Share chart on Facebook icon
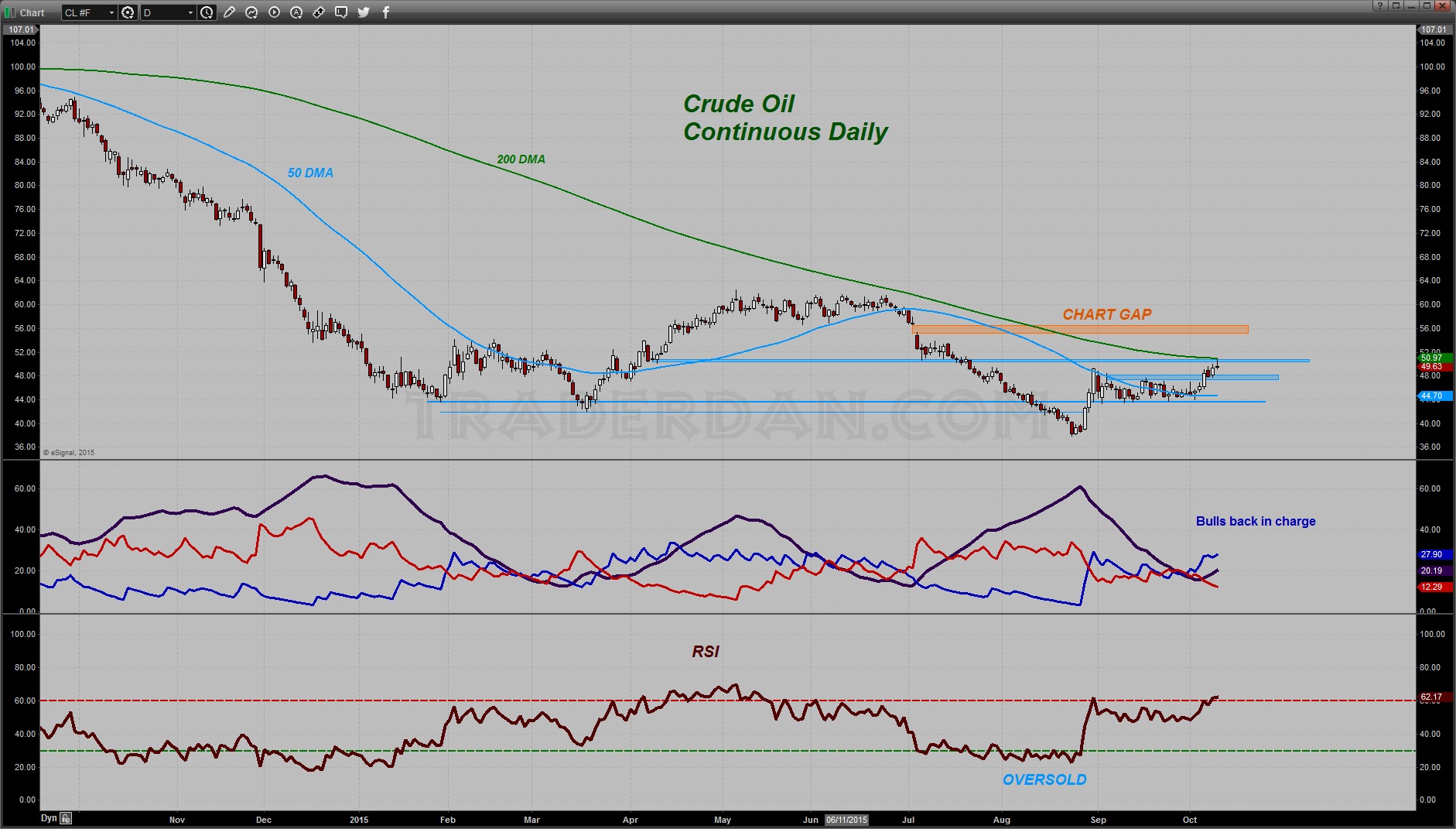This screenshot has height=829, width=1456. [386, 12]
